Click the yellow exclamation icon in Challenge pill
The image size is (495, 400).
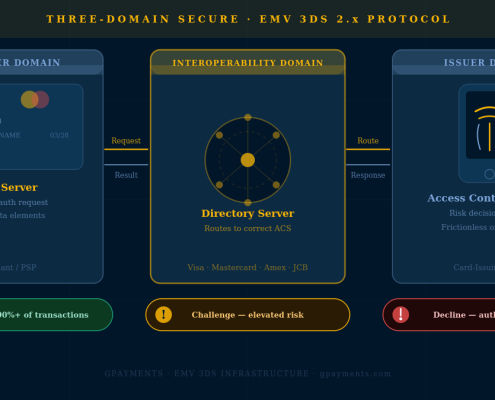164,314
